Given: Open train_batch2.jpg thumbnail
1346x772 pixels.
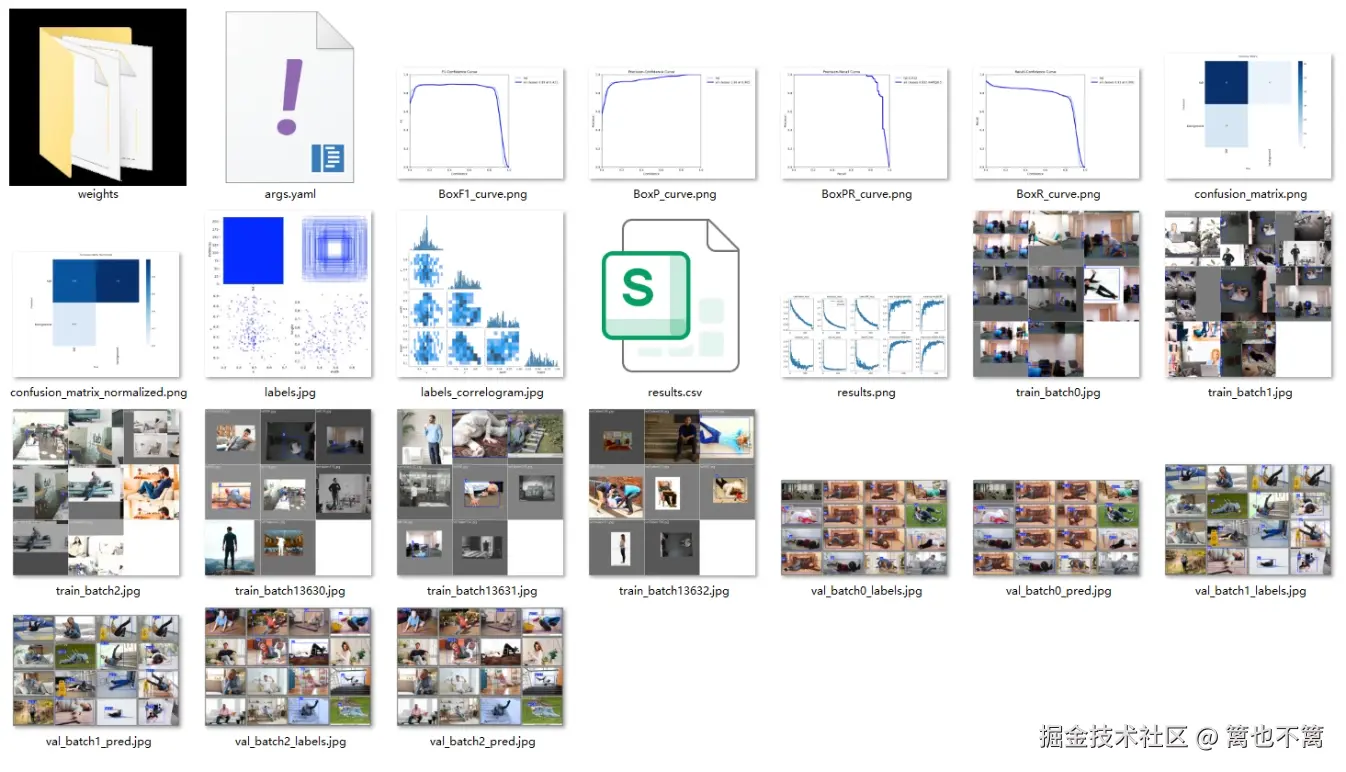Looking at the screenshot, I should pyautogui.click(x=97, y=492).
